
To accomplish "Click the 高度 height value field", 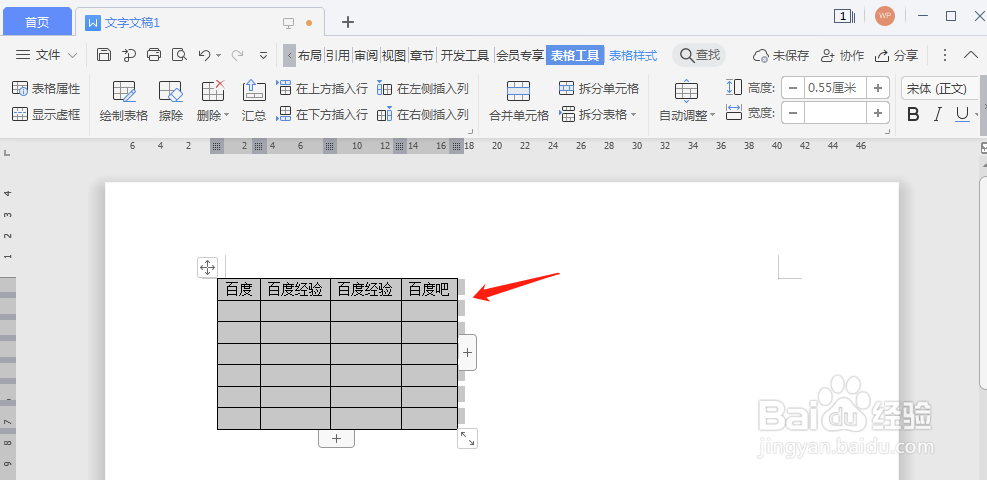I will click(835, 88).
